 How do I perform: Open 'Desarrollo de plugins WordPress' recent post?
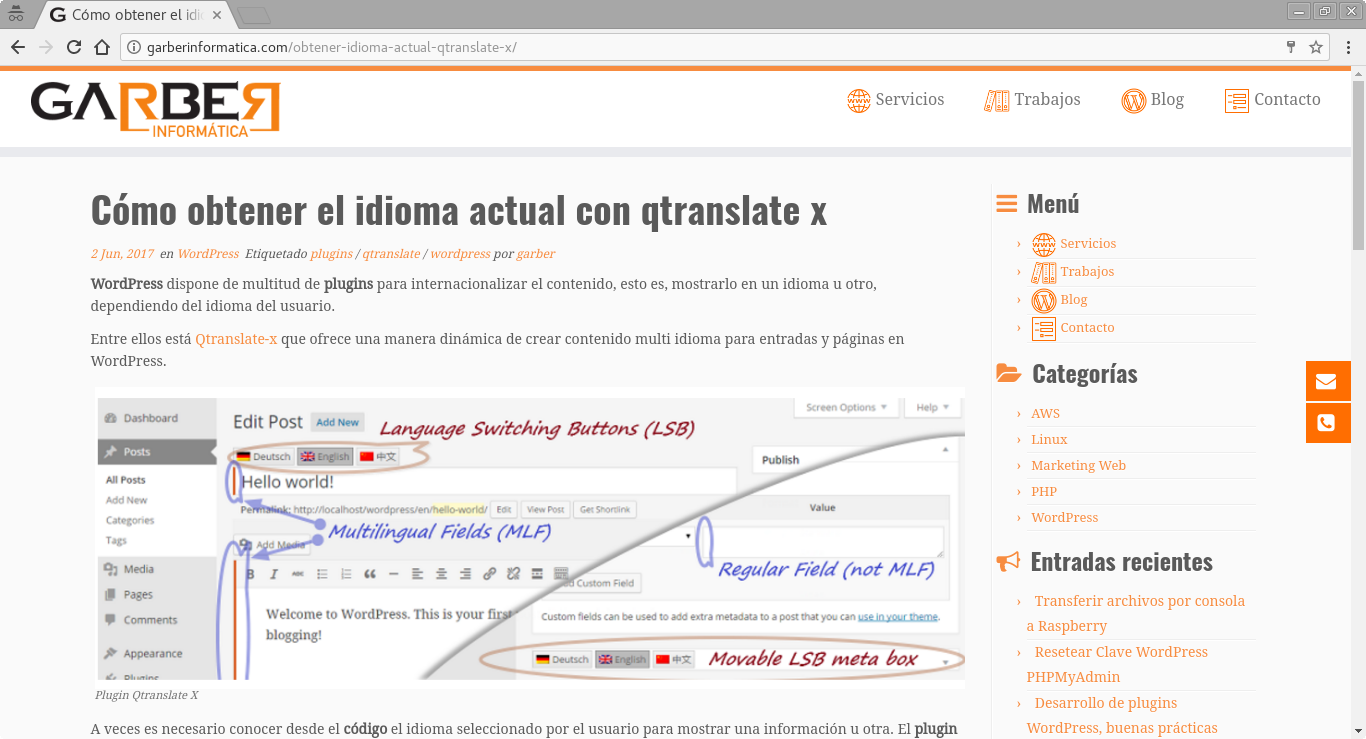tap(1122, 715)
